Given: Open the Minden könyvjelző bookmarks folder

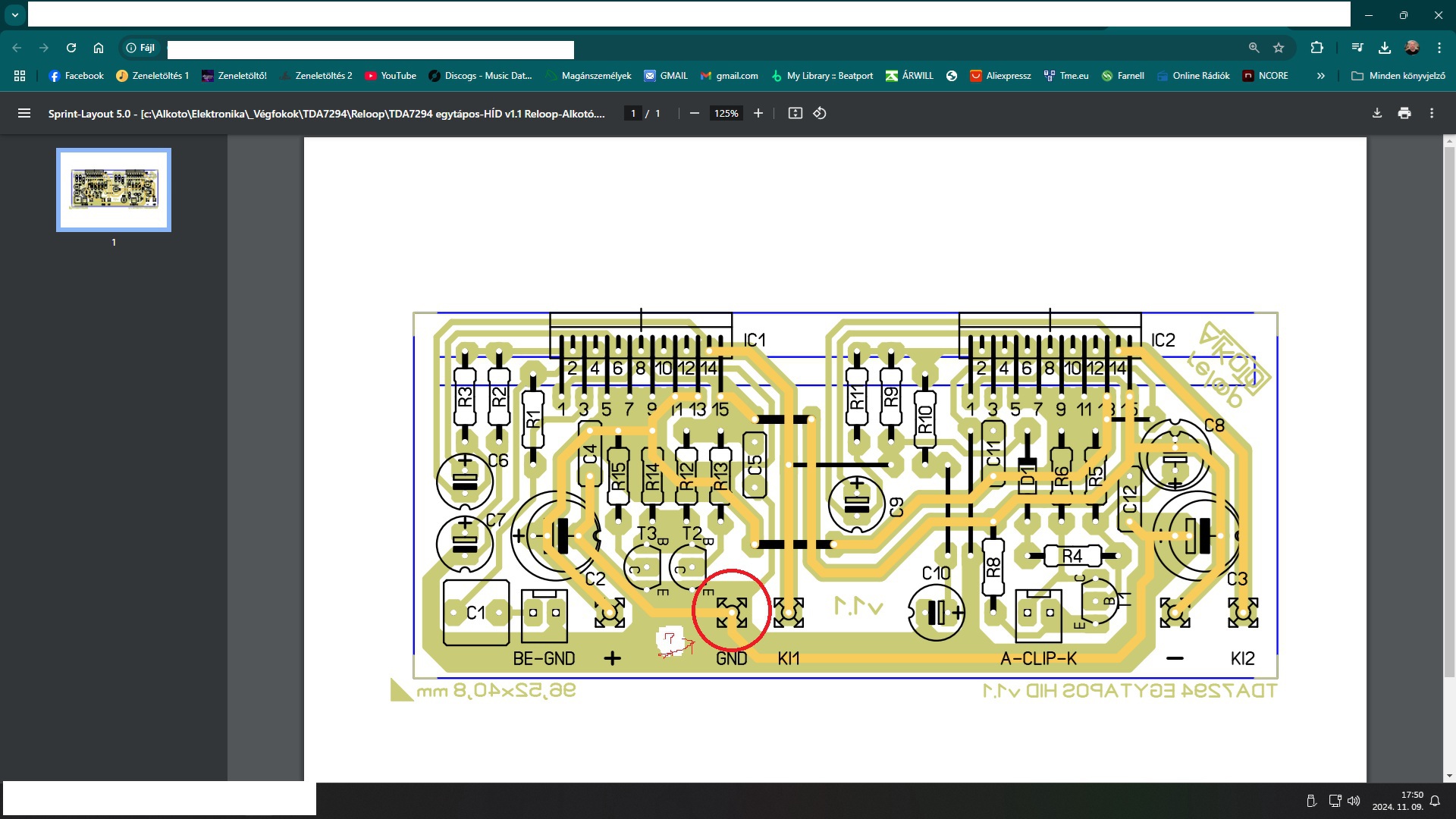Looking at the screenshot, I should tap(1398, 76).
